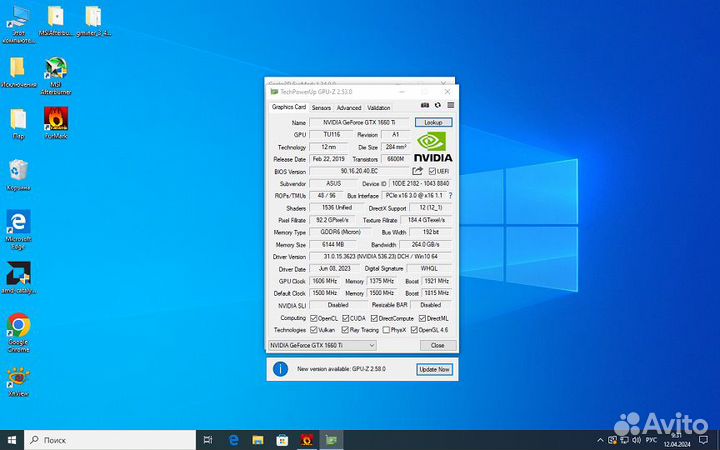Click the Bus Interface question mark
This screenshot has width=720, height=450.
(x=450, y=195)
